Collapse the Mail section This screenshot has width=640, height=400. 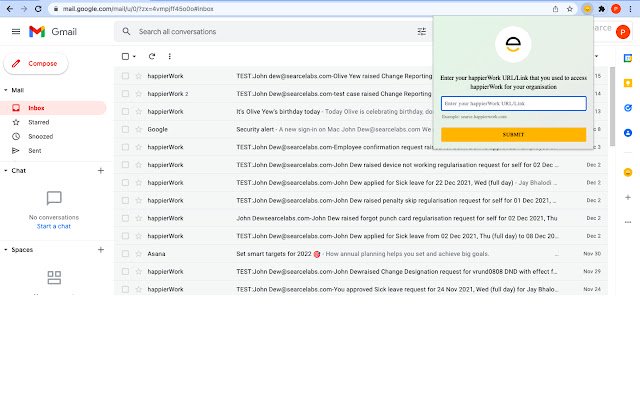click(x=6, y=90)
